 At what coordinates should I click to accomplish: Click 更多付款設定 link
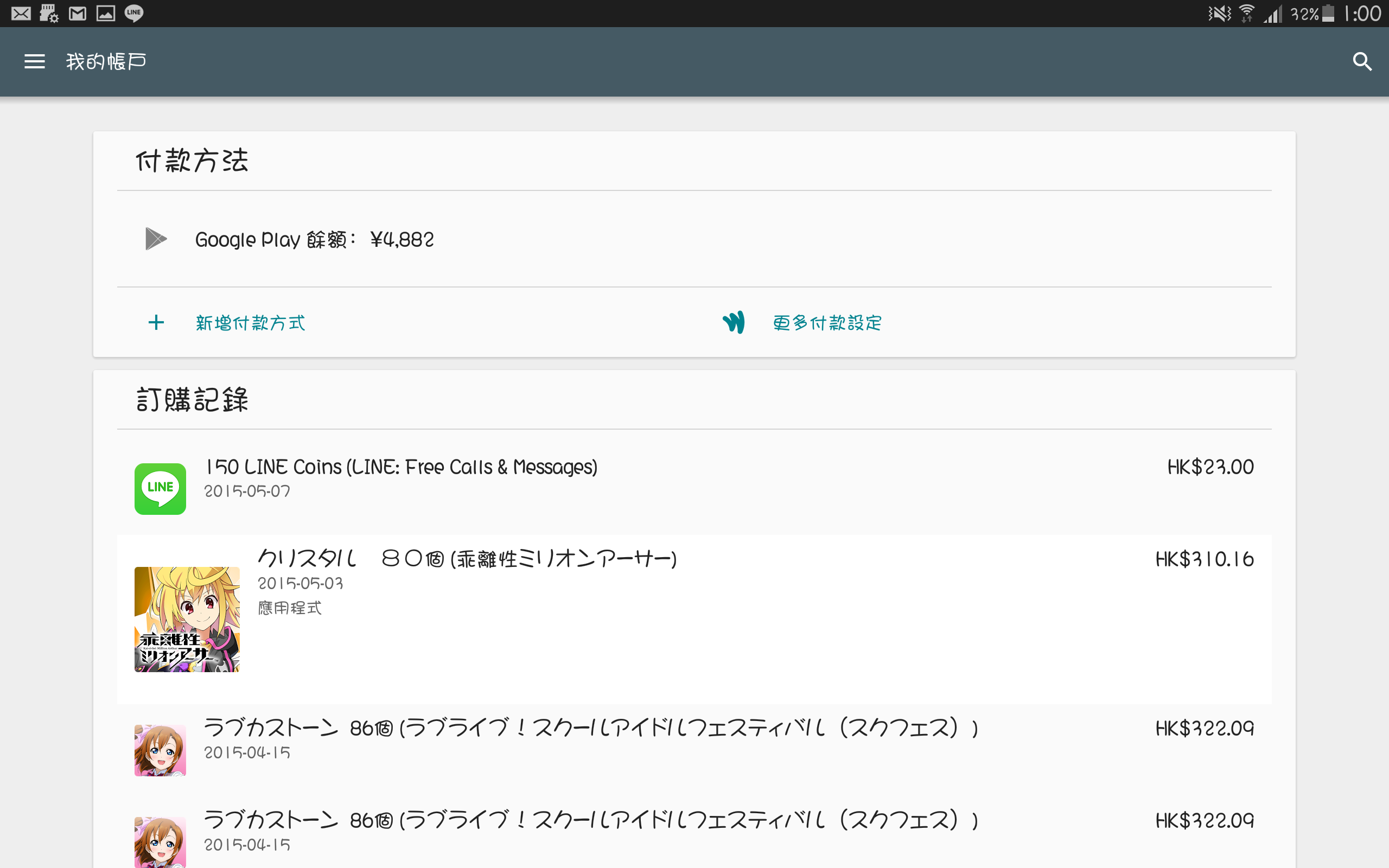pos(827,323)
